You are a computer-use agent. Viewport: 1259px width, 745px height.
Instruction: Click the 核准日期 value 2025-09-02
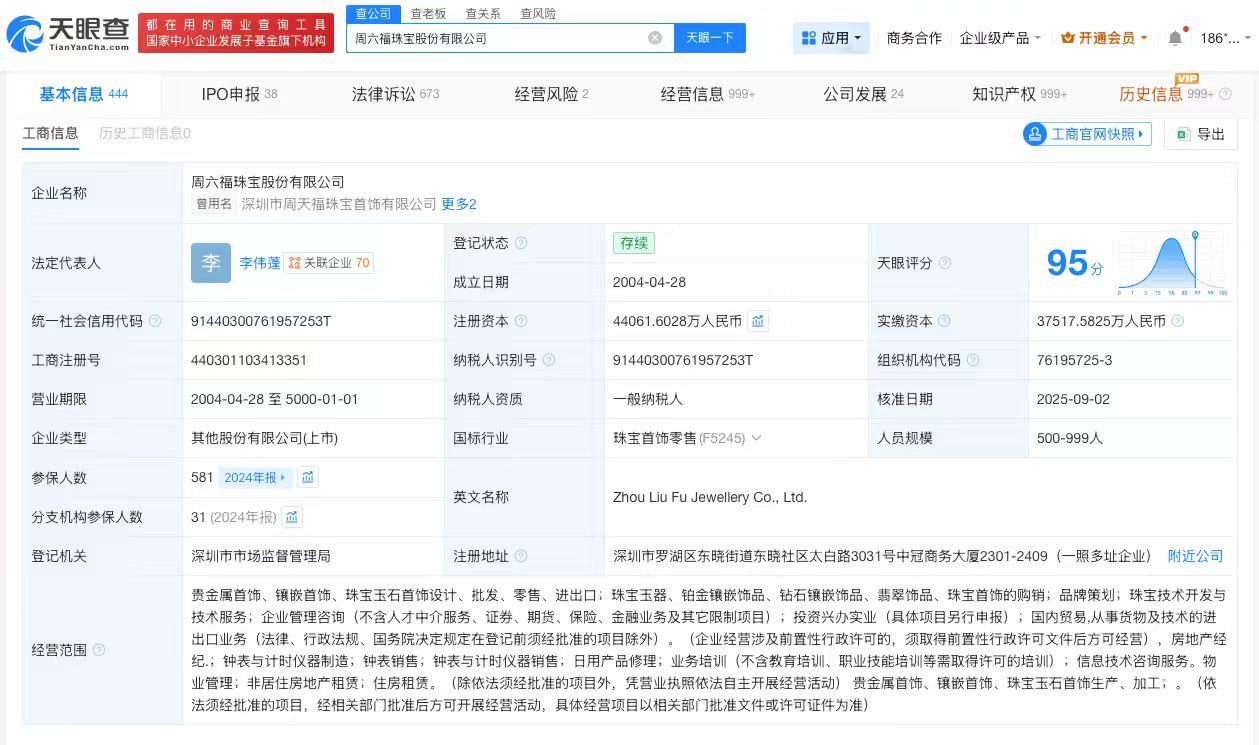[x=1073, y=399]
